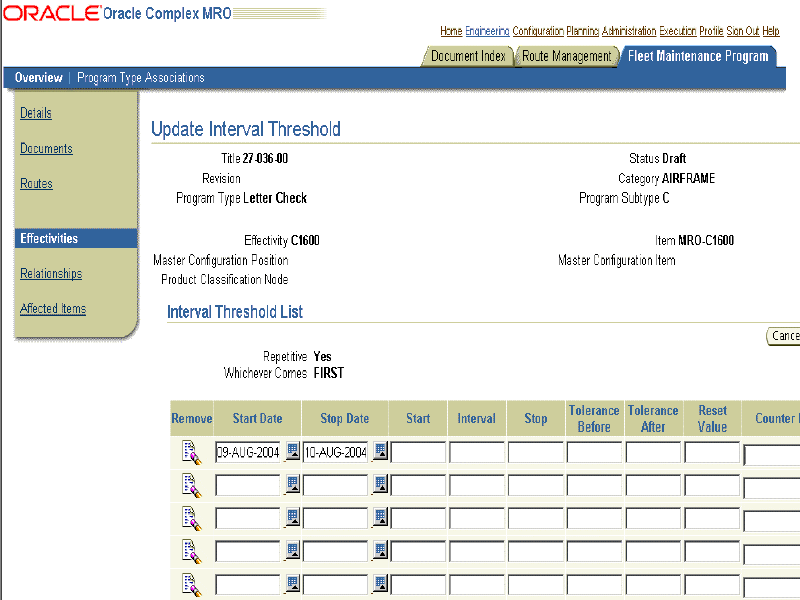The image size is (800, 600).
Task: Open Overview subtab
Action: pyautogui.click(x=39, y=78)
